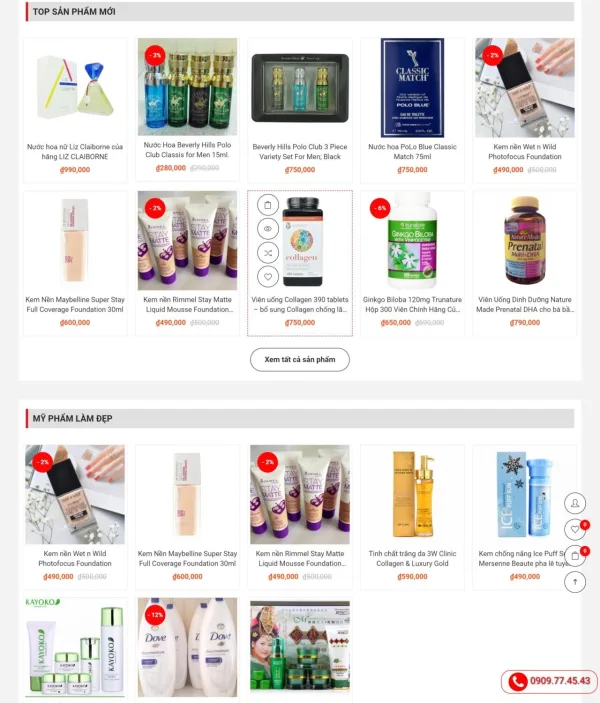Open Nước hoa nữ Liz Claiborne product link
600x703 pixels.
click(x=75, y=152)
